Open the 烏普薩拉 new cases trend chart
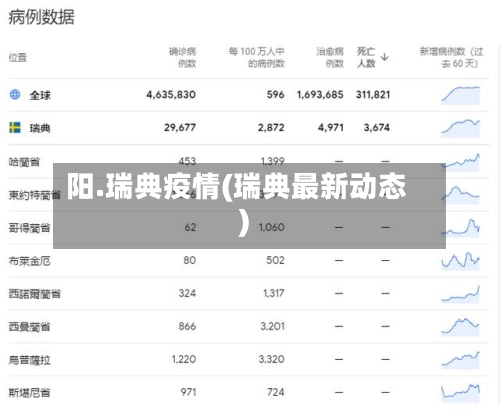The height and width of the screenshot is (413, 500). point(461,359)
